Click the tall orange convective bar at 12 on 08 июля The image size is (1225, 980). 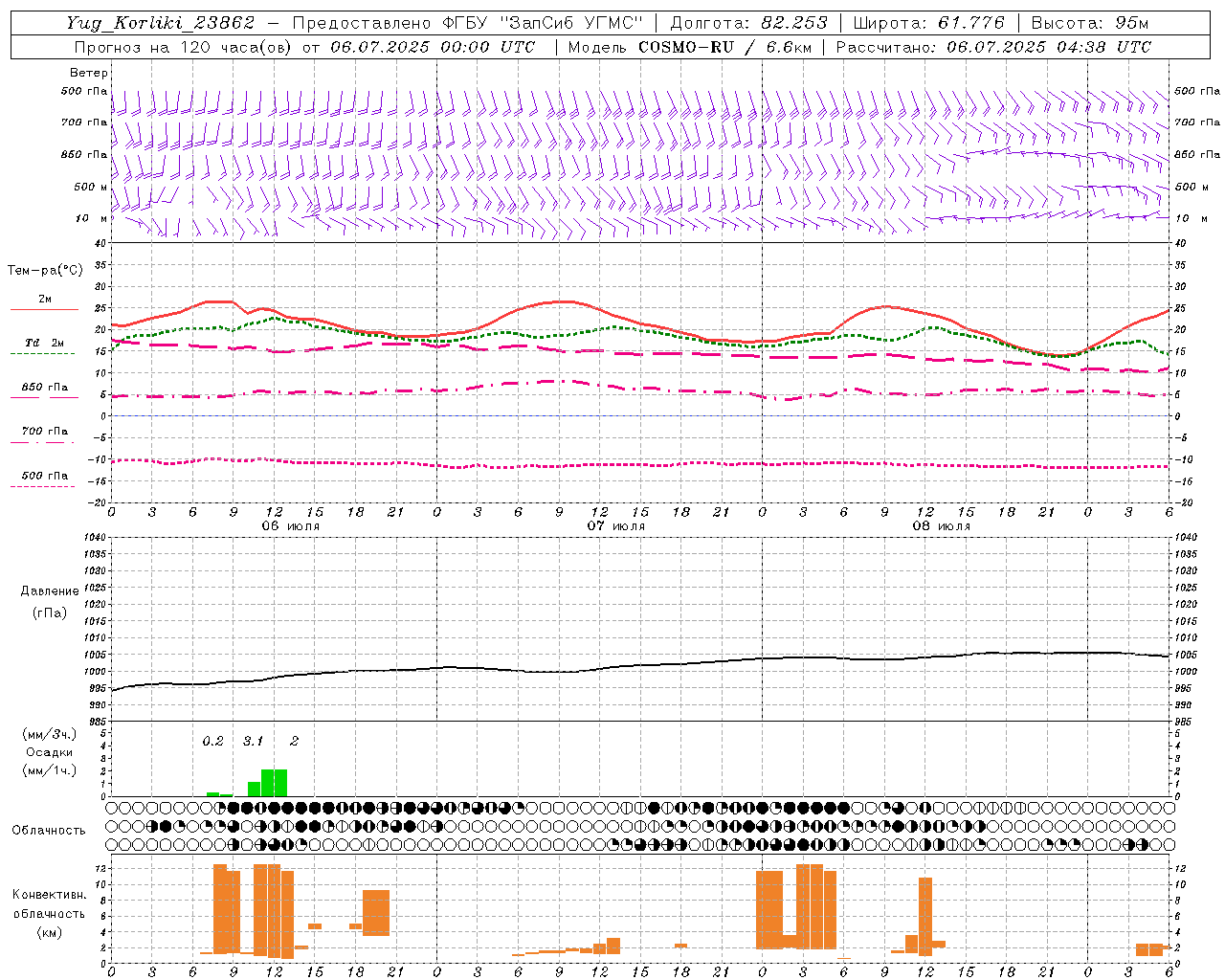click(925, 917)
